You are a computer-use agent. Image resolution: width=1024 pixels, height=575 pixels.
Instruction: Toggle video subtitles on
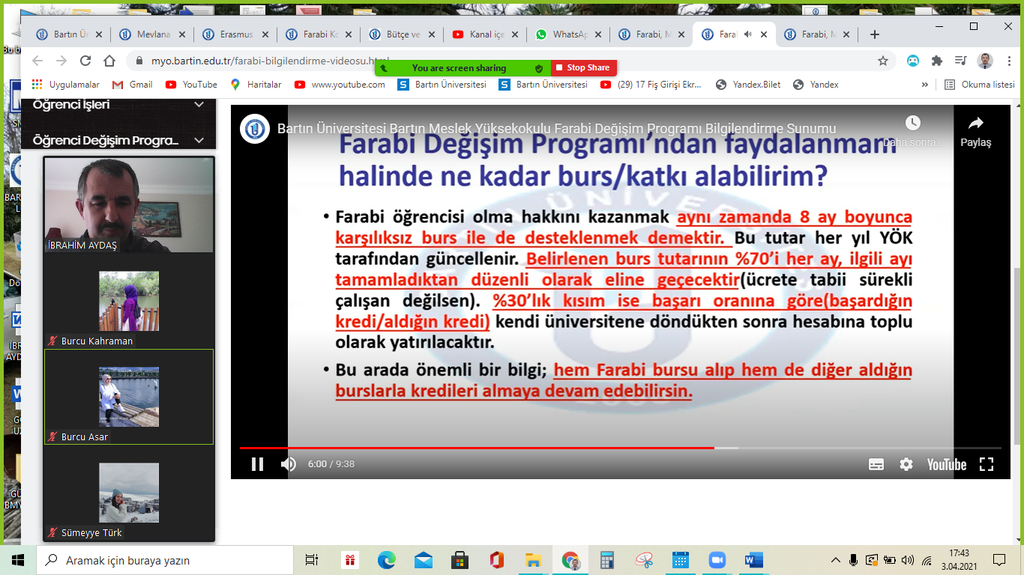coord(876,464)
